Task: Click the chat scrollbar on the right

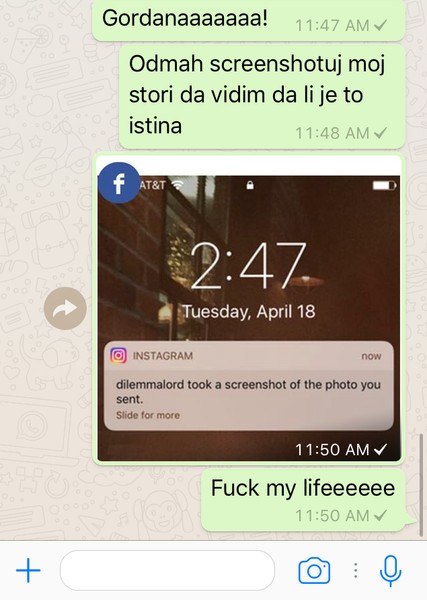Action: (421, 485)
